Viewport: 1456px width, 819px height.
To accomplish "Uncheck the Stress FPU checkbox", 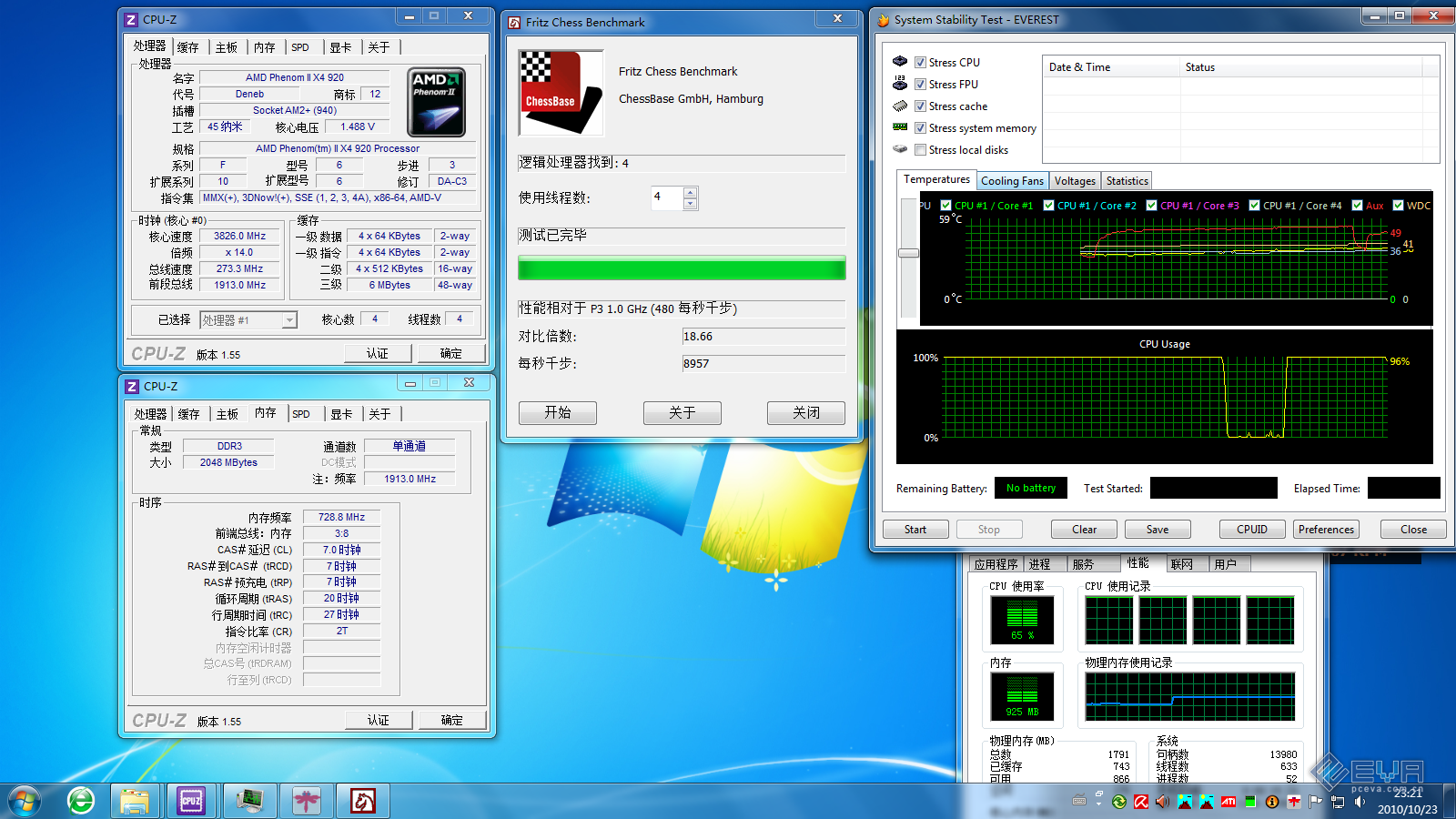I will (920, 85).
